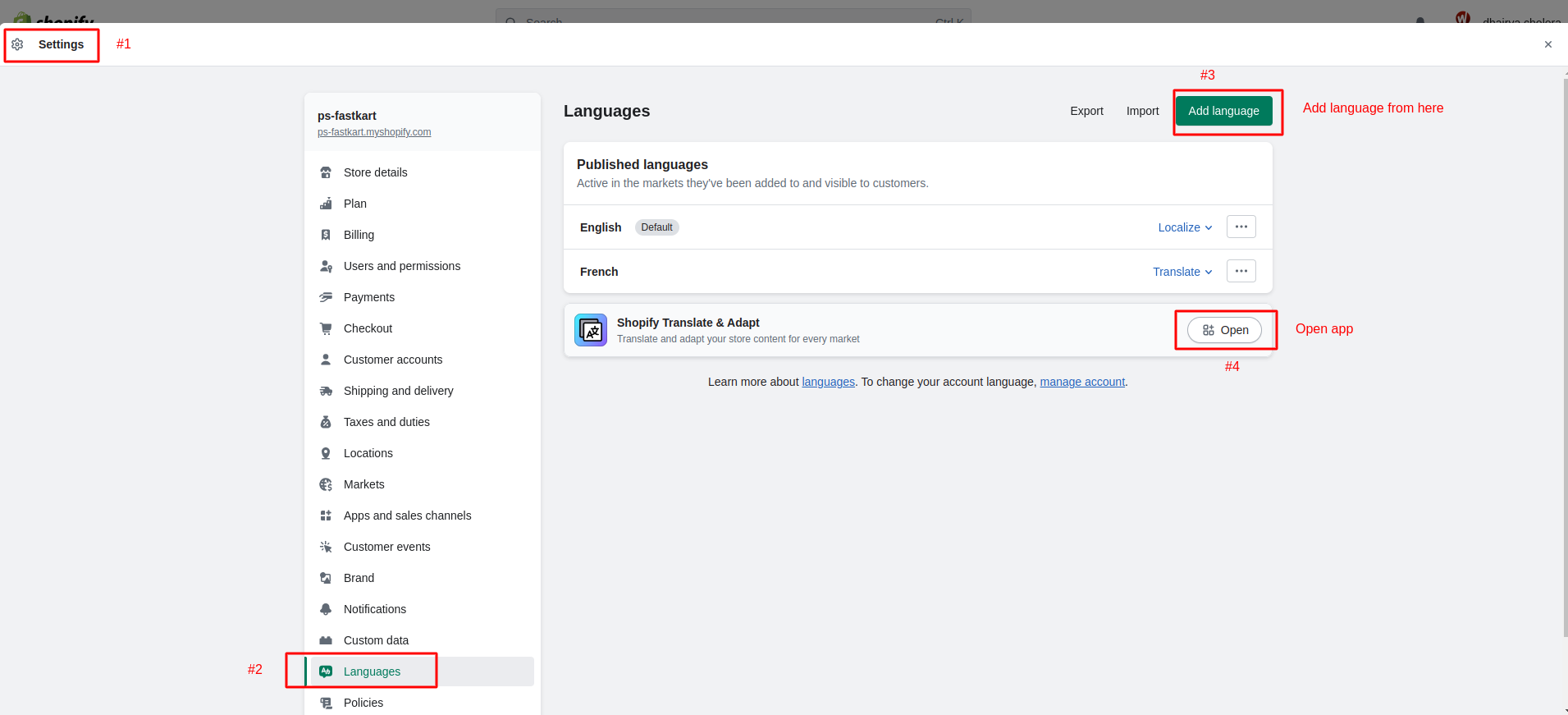This screenshot has height=715, width=1568.
Task: Click the Export languages button
Action: [1086, 111]
